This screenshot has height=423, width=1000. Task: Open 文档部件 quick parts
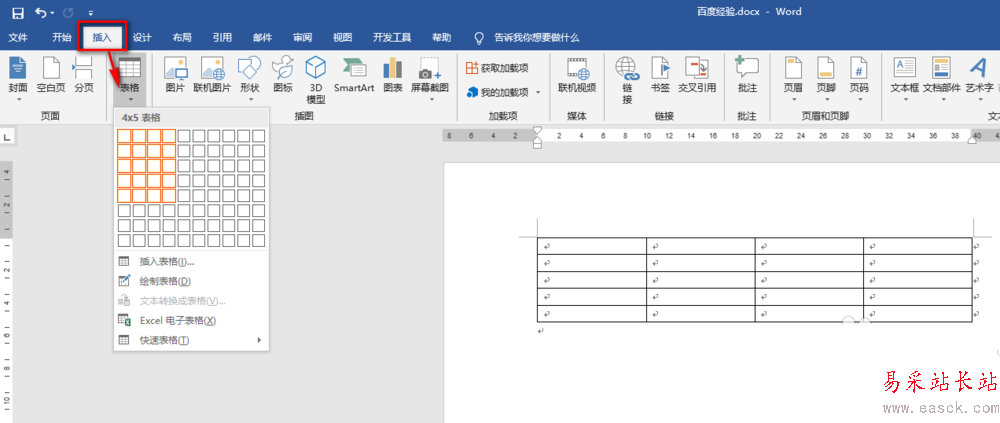coord(941,79)
